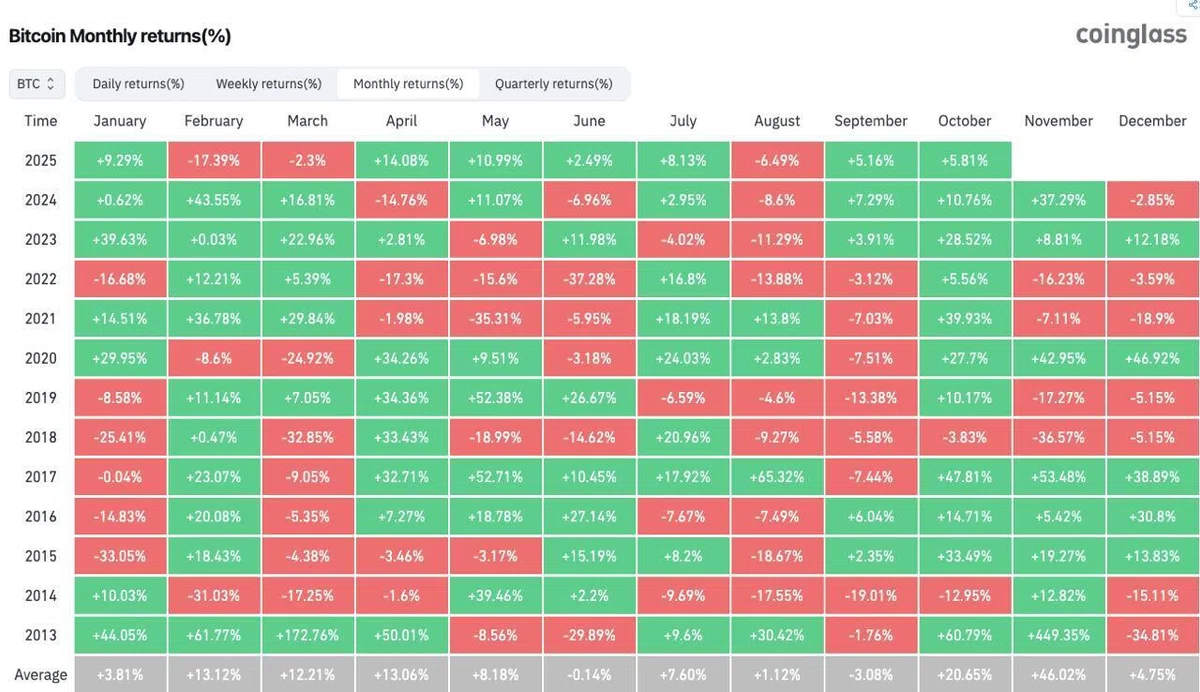Switch to Weekly returns(%) tab
The width and height of the screenshot is (1200, 692).
(269, 84)
